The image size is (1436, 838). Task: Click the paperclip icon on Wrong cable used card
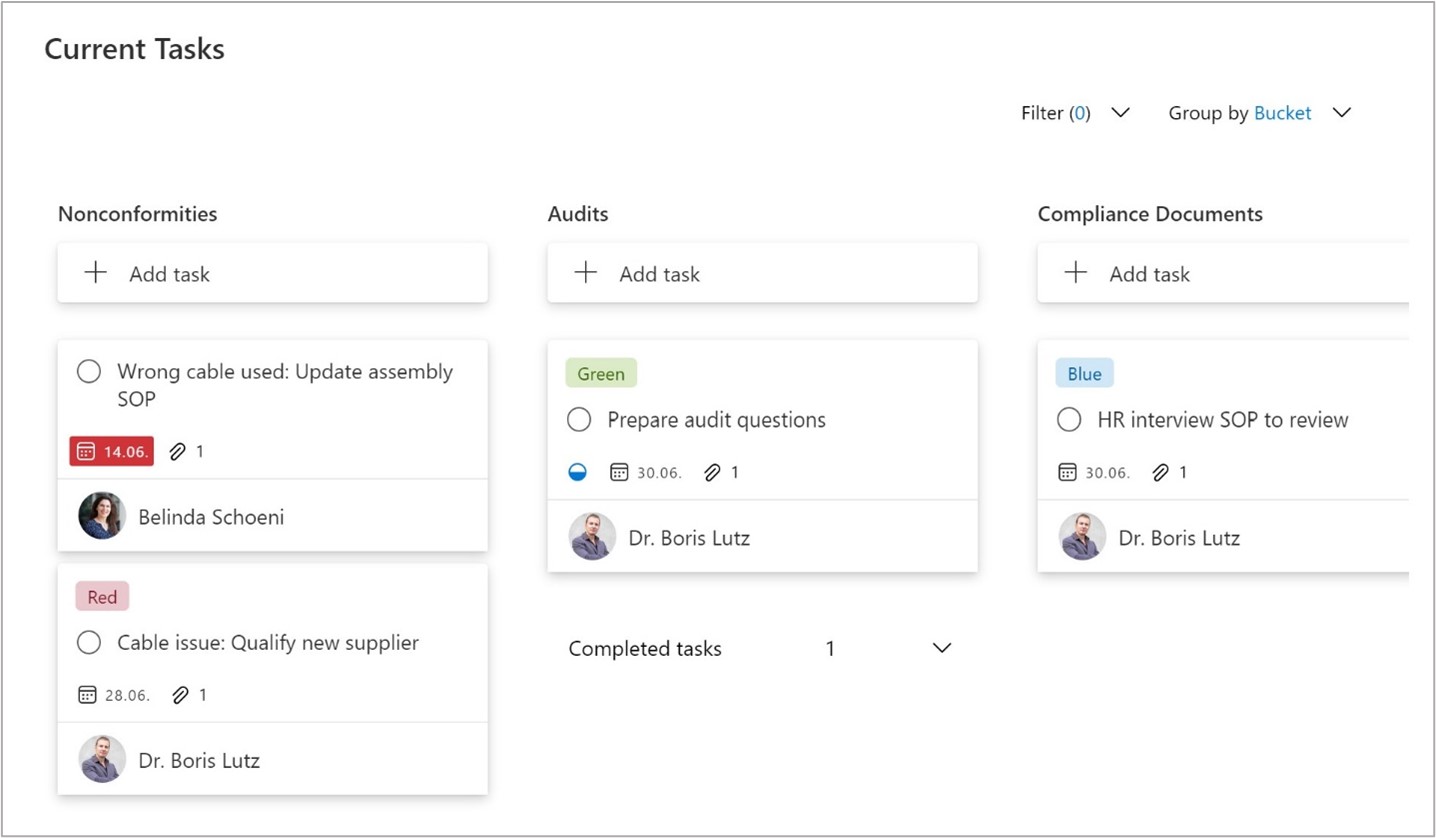(x=177, y=451)
